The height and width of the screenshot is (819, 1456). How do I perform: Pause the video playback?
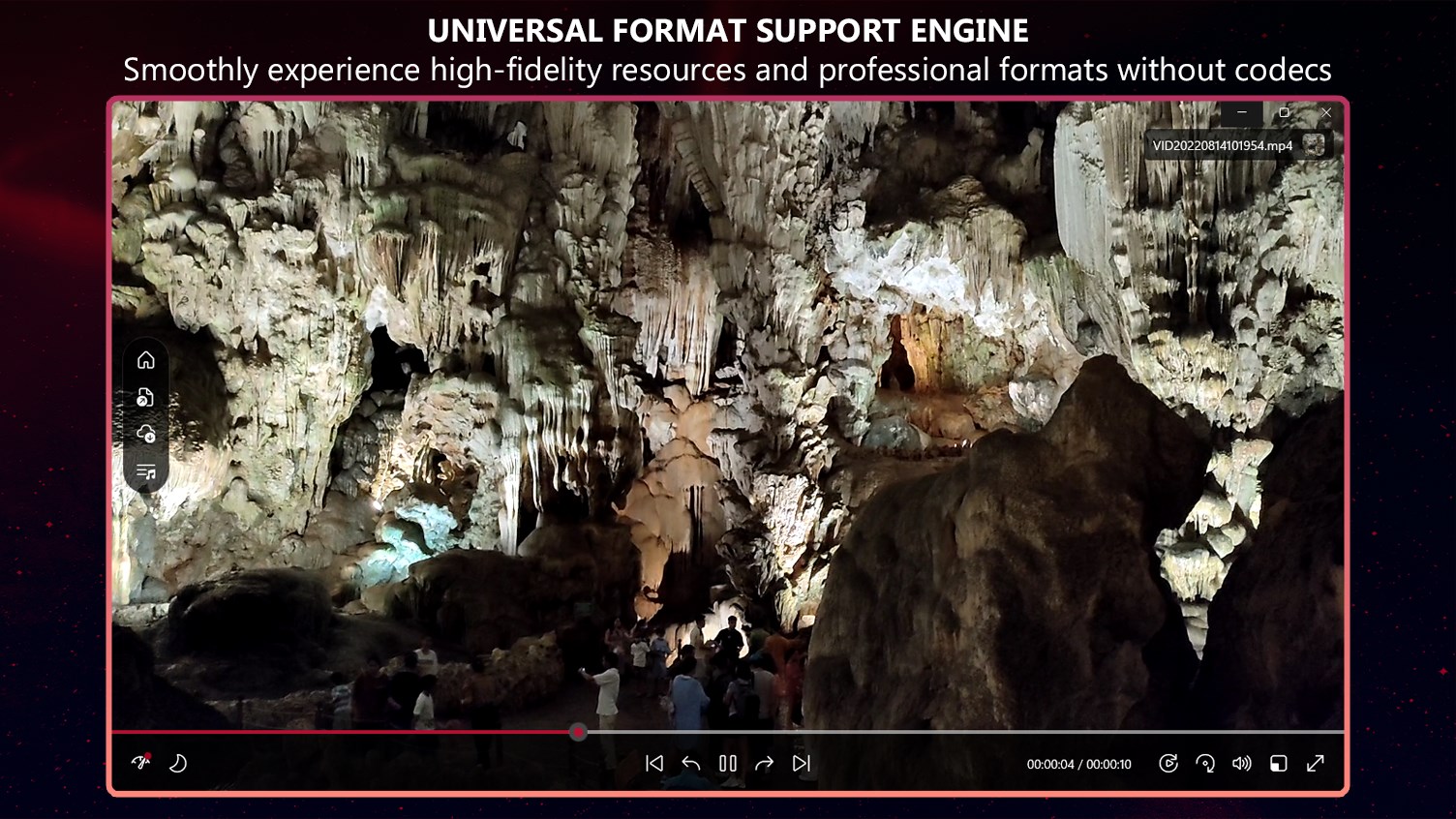pyautogui.click(x=728, y=763)
